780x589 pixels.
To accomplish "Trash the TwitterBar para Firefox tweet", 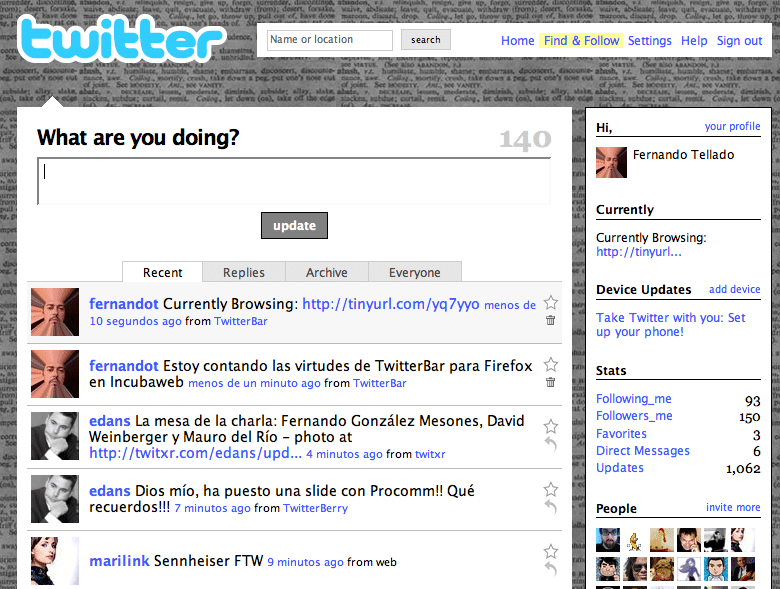I will (550, 382).
